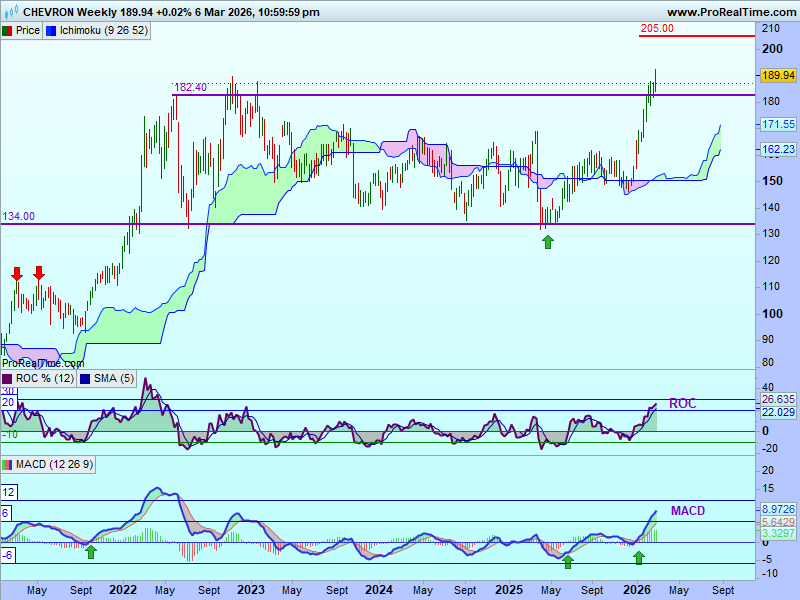
Task: Click the purple ROC % color swatch
Action: (7, 379)
